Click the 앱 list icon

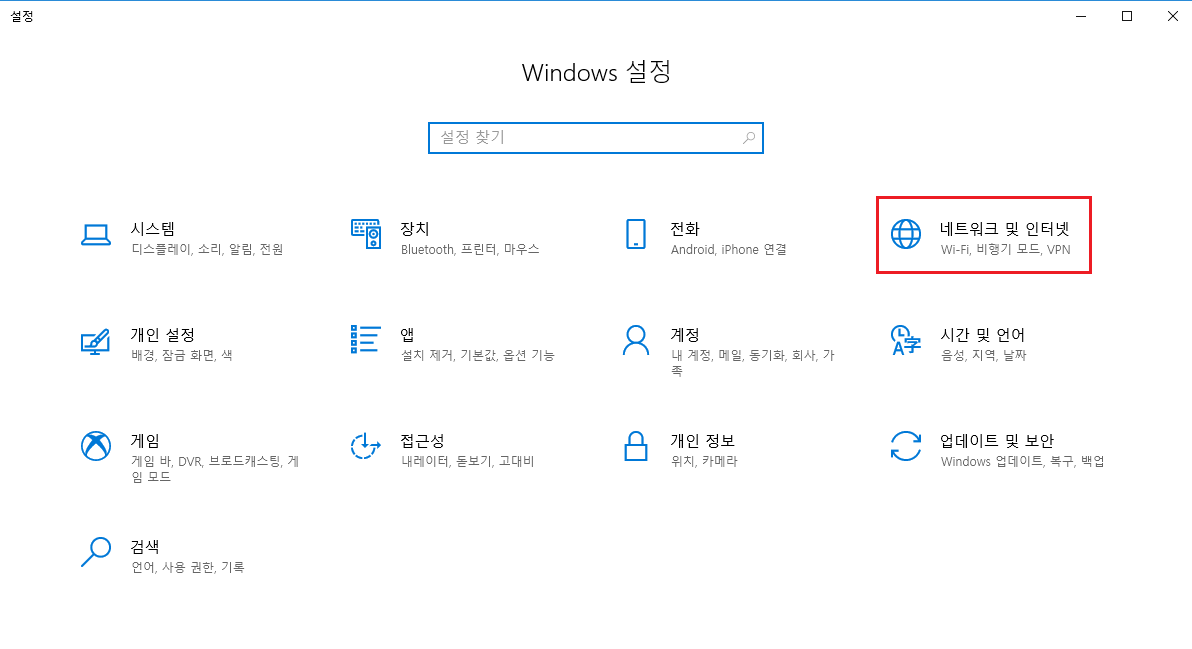point(366,340)
